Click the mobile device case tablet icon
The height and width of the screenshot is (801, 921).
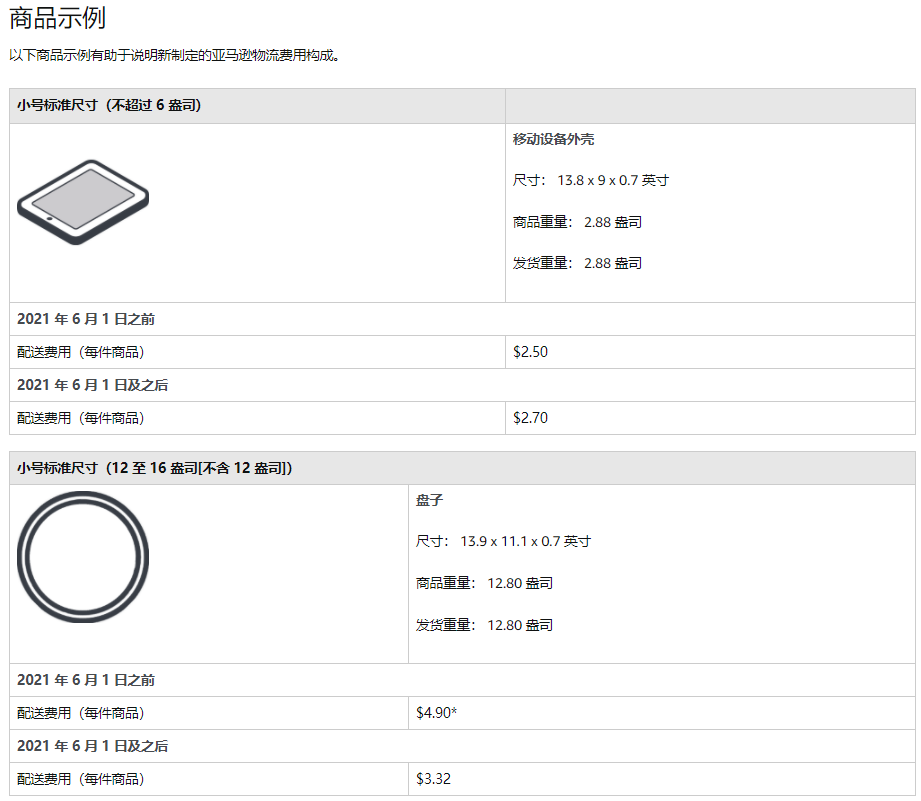[82, 201]
